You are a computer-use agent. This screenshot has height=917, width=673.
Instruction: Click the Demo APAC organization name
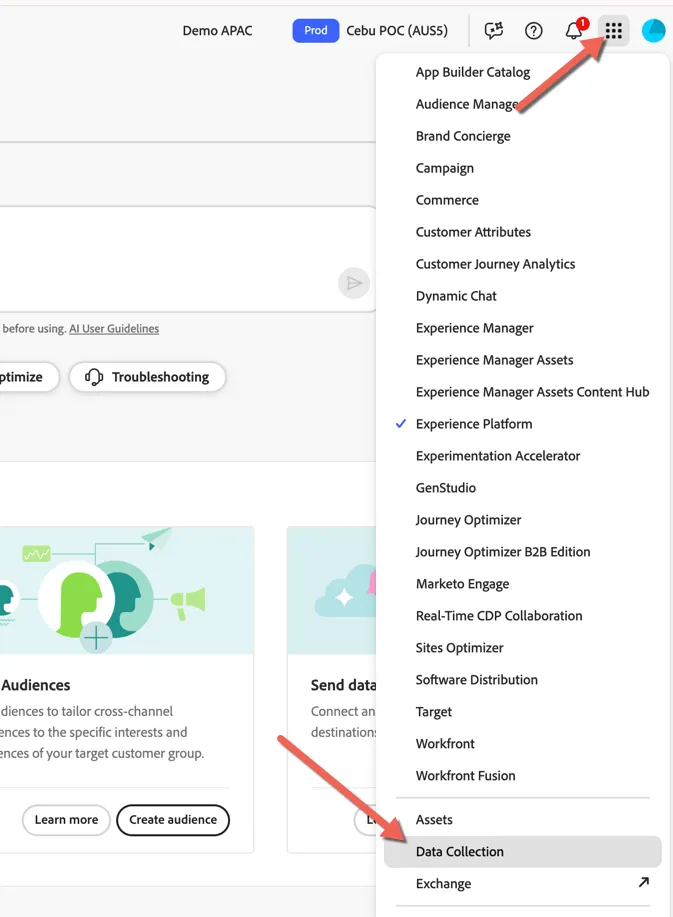[218, 30]
